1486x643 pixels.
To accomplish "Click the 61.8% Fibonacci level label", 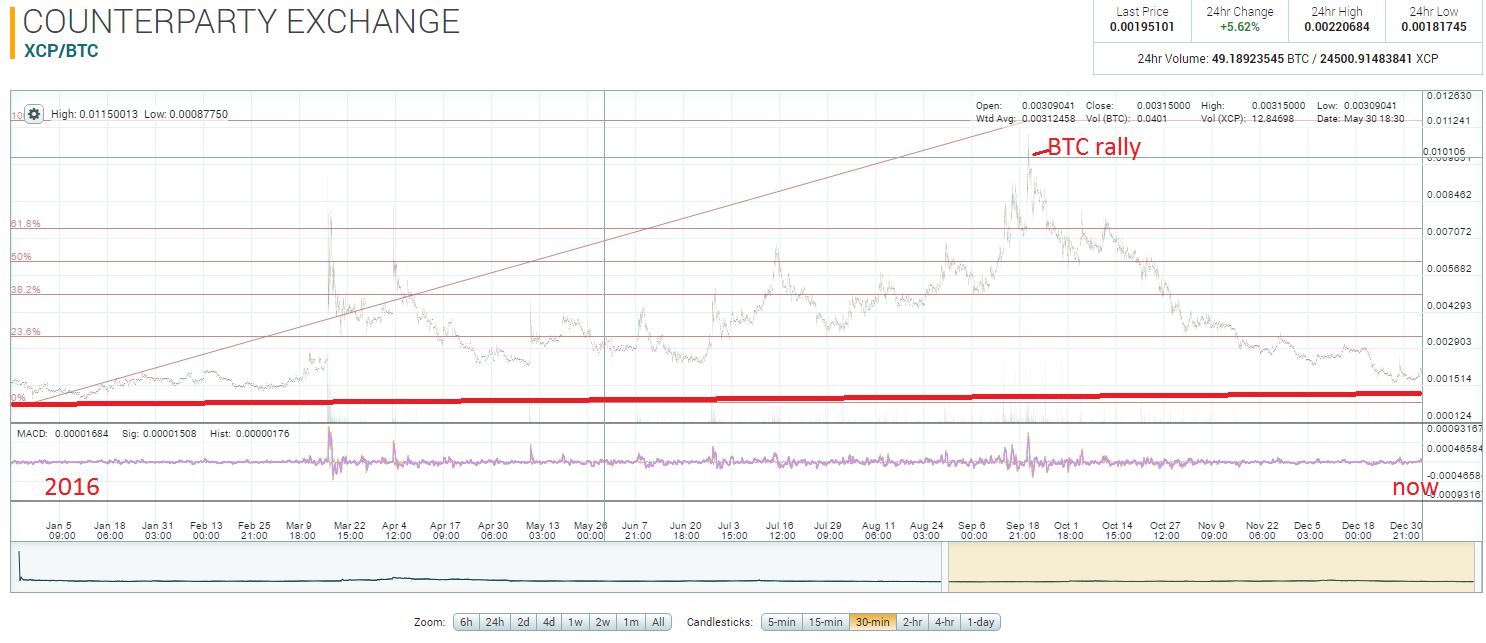I will click(26, 224).
